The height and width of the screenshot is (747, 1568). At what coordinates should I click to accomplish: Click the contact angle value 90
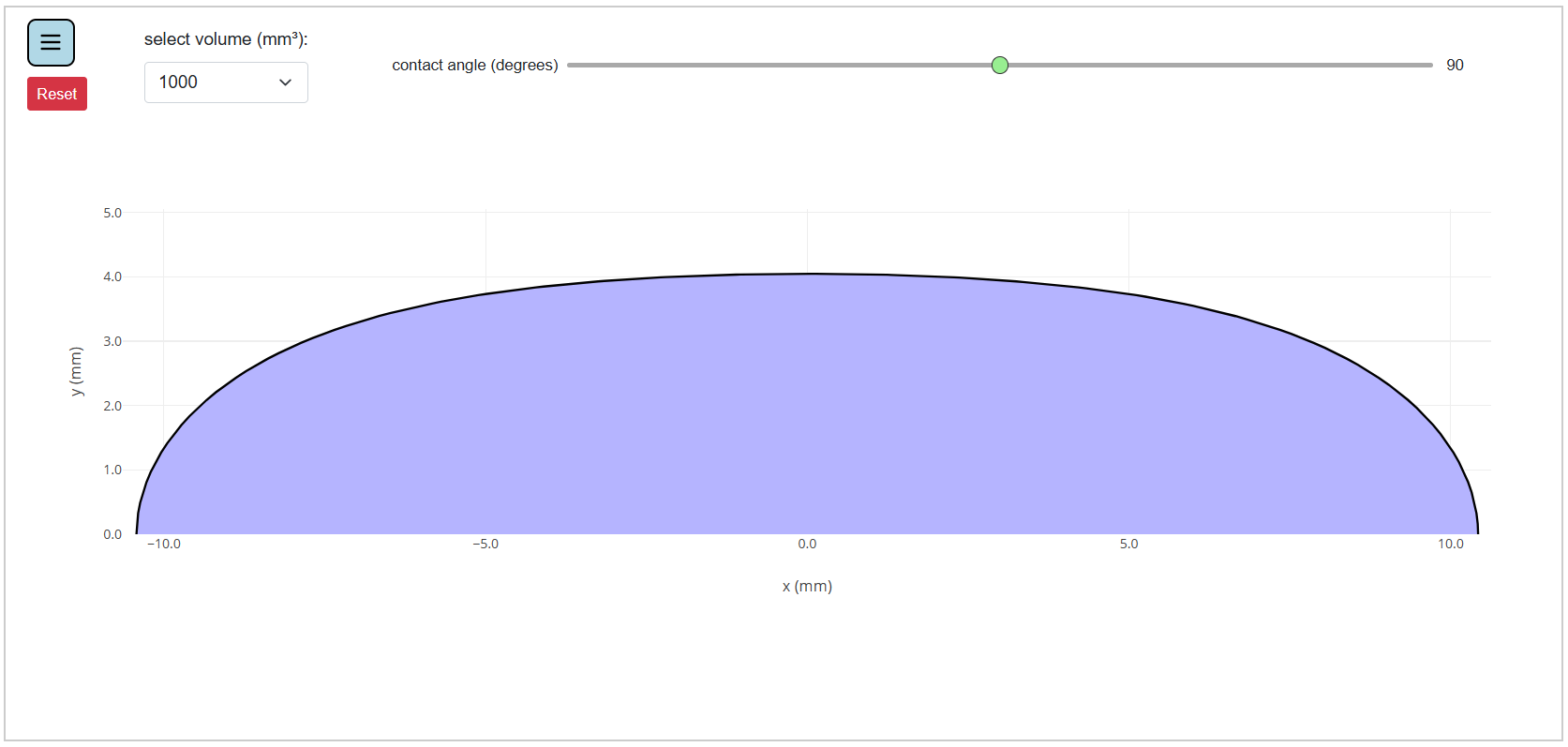(1455, 65)
